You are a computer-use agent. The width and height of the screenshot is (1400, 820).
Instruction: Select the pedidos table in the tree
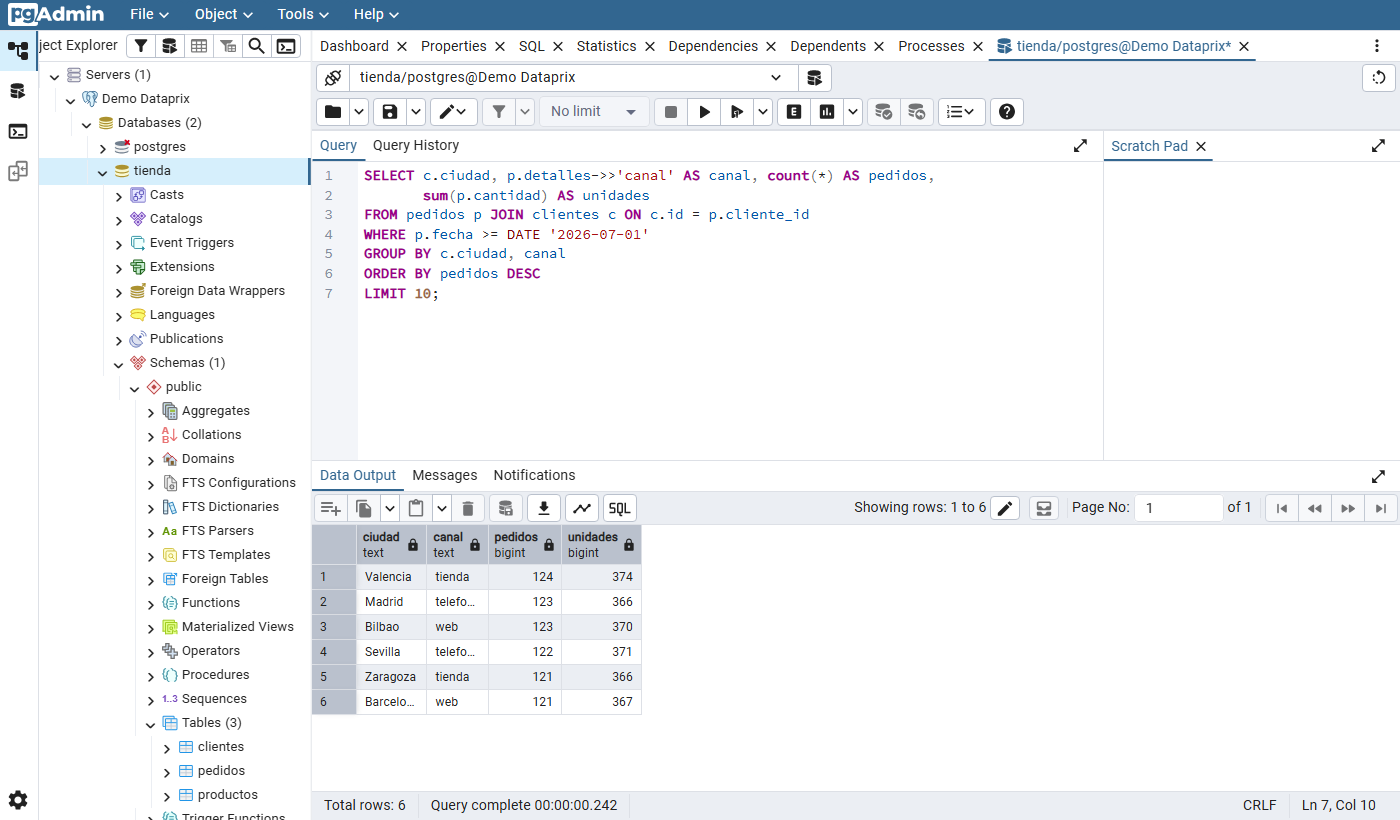(221, 771)
